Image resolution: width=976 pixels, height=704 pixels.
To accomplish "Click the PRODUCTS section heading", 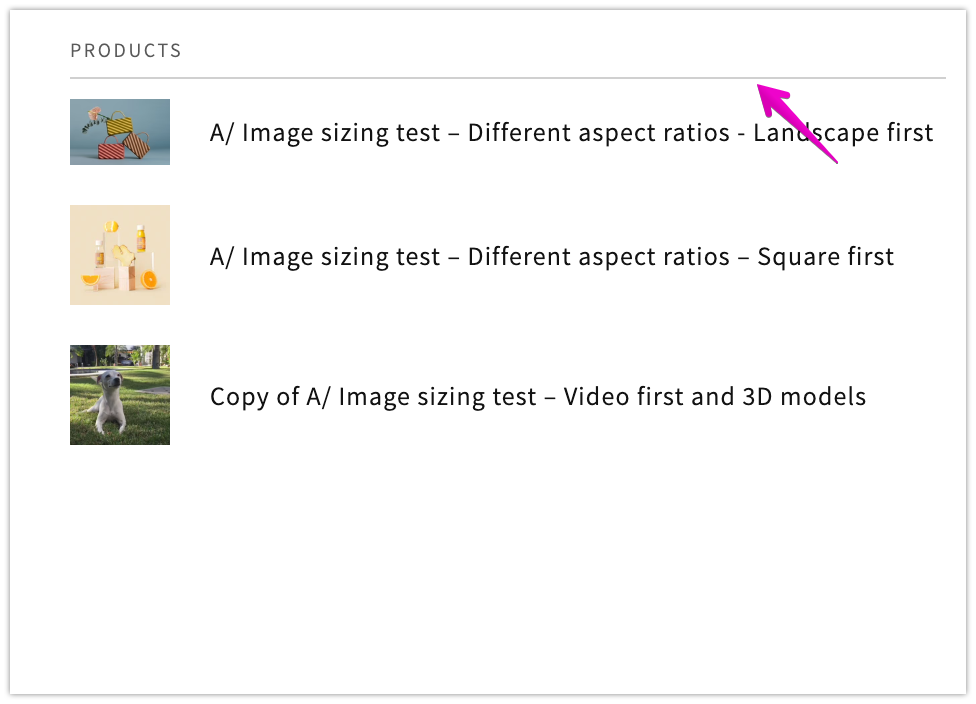I will tap(126, 51).
